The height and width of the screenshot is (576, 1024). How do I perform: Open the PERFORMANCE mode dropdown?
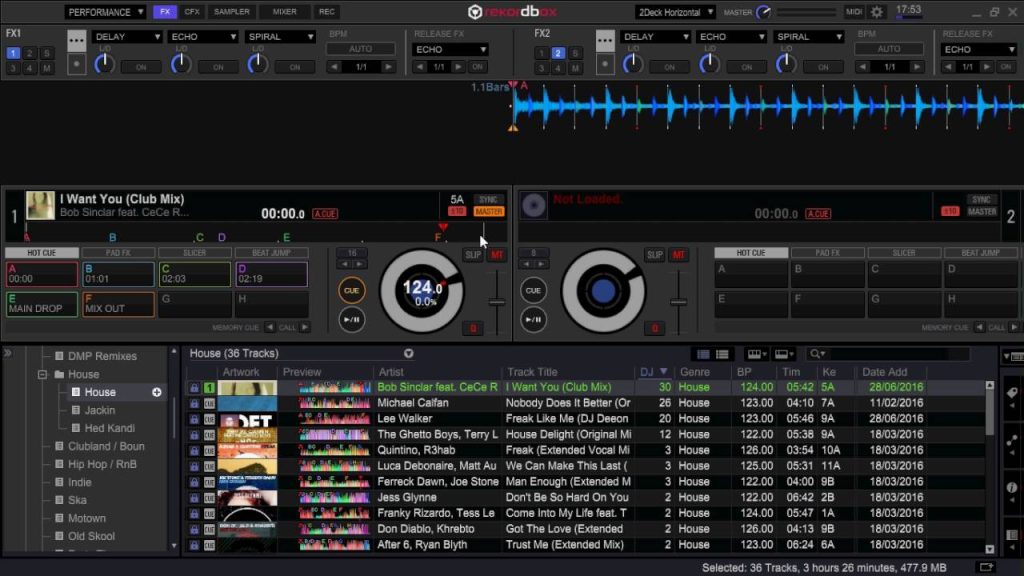pyautogui.click(x=105, y=12)
